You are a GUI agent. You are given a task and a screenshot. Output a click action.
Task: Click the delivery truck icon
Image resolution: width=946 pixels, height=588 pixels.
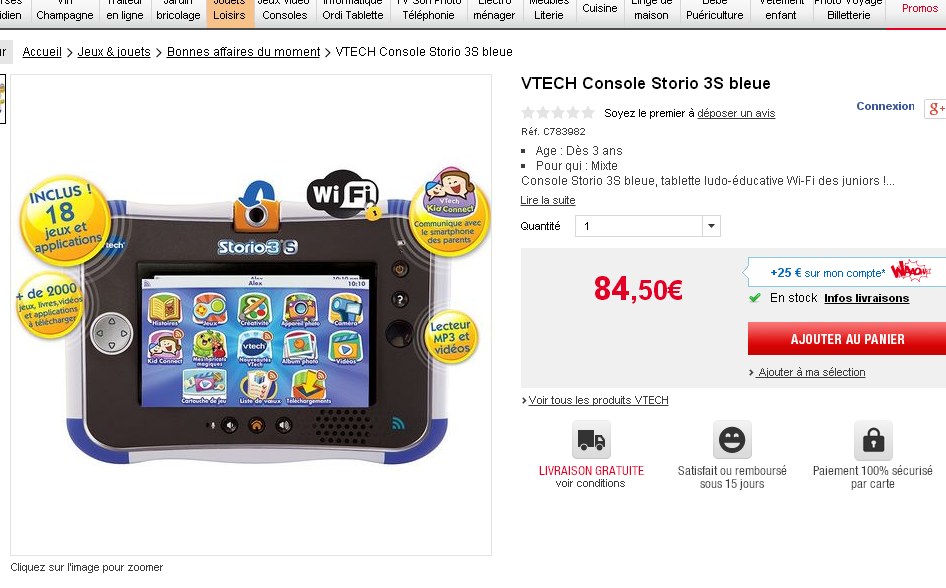(x=591, y=440)
